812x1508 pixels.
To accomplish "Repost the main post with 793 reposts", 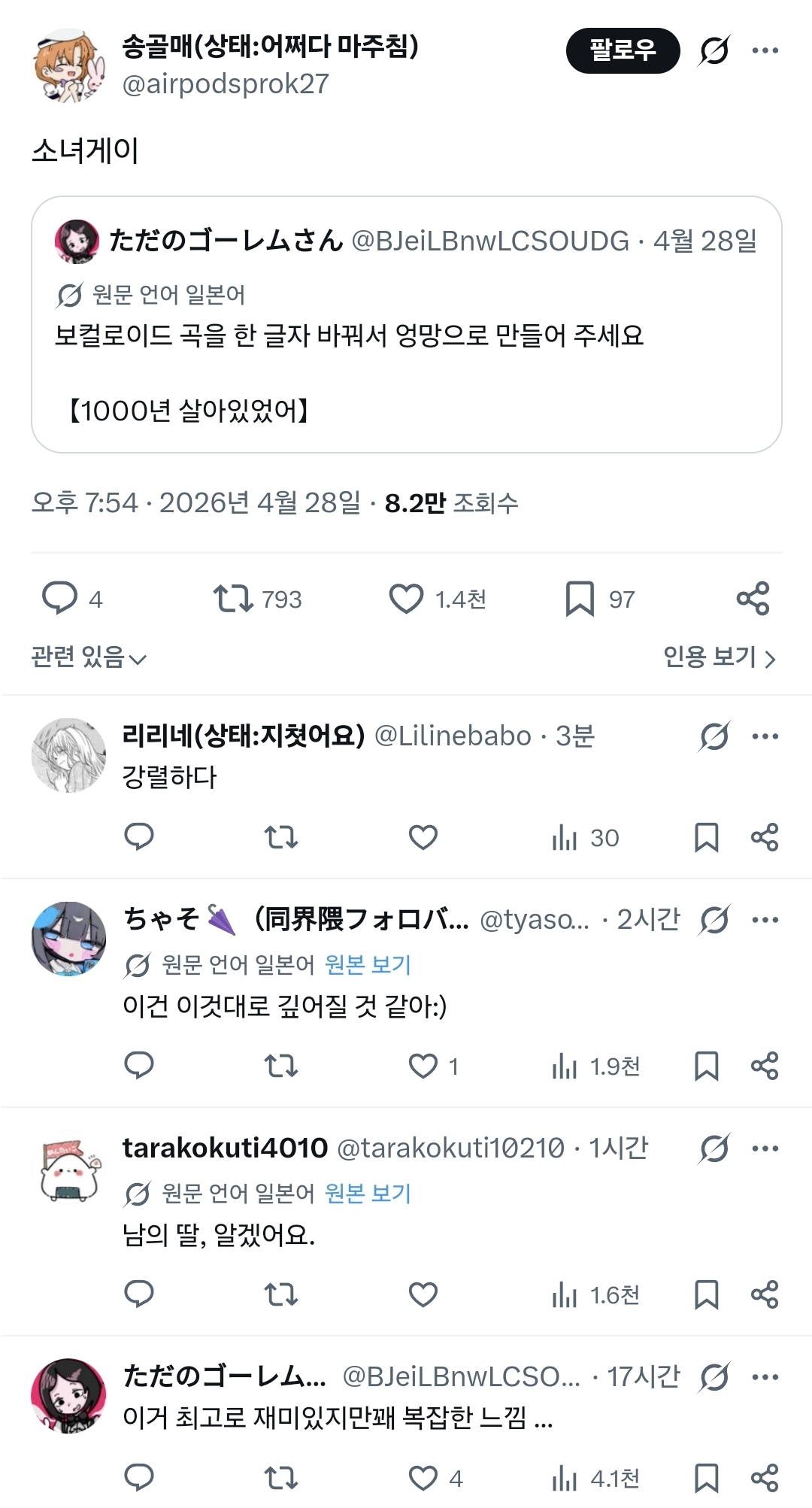I will coord(233,599).
